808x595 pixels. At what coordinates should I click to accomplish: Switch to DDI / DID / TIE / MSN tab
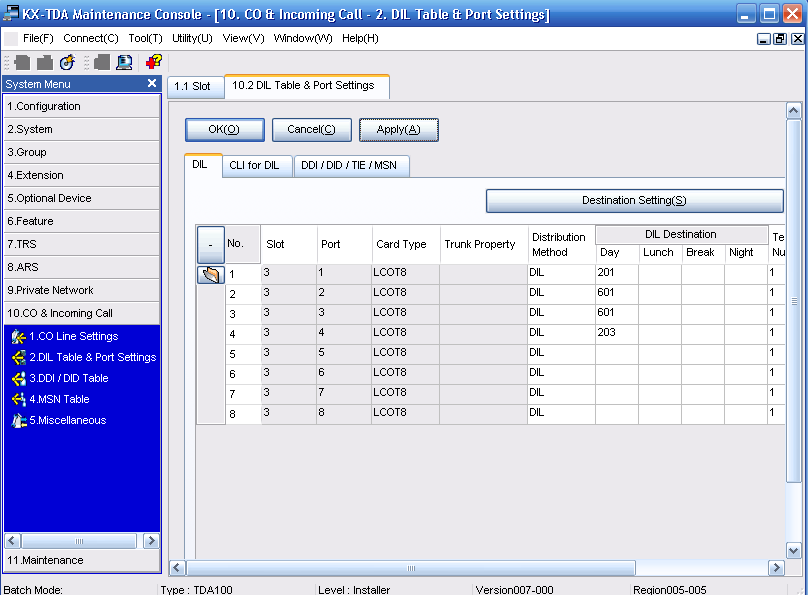(x=351, y=166)
